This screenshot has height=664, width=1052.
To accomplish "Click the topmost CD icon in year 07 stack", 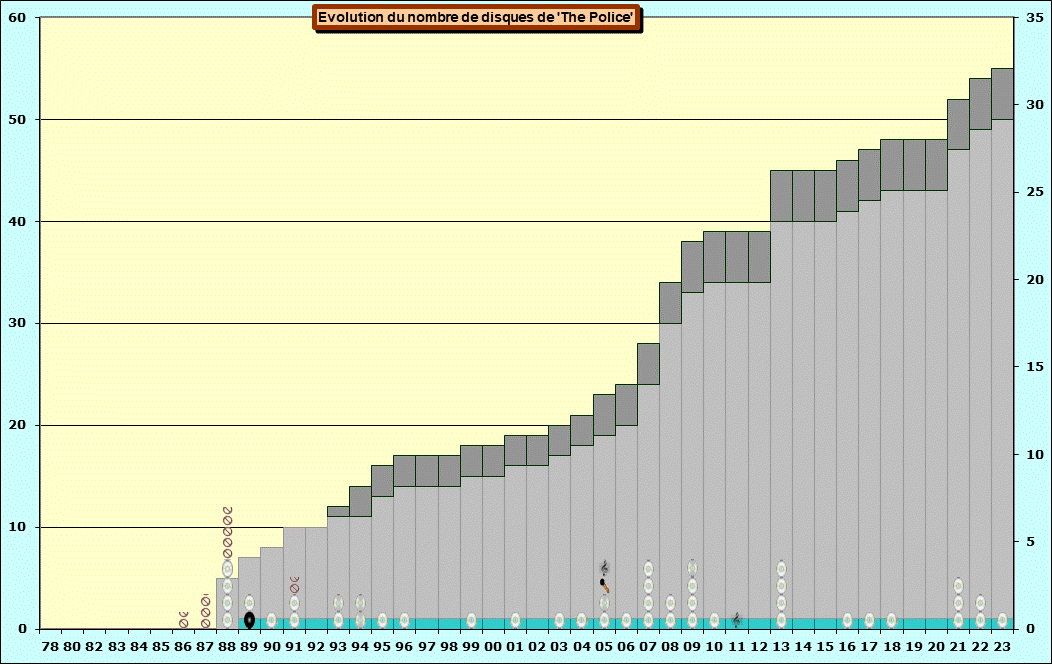I will click(648, 569).
